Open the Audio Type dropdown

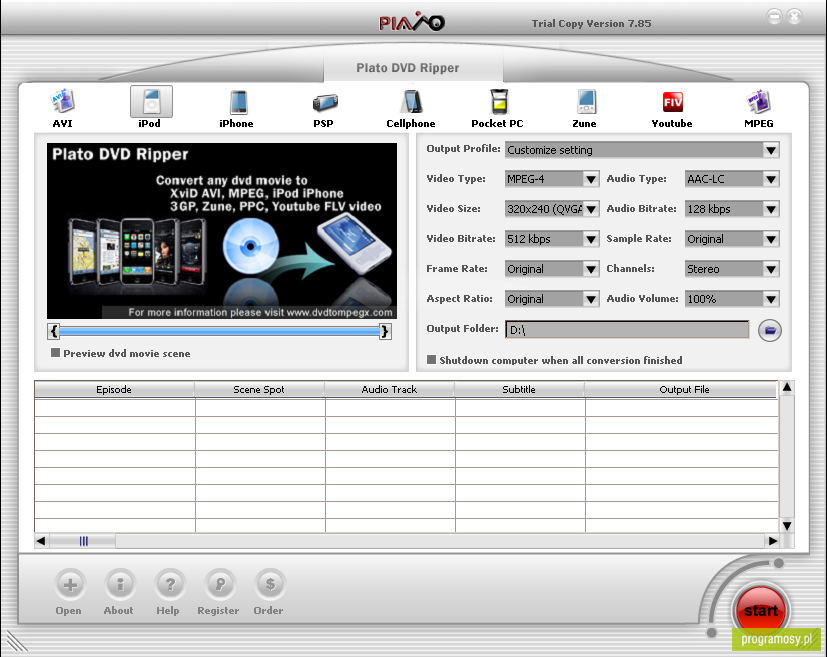[x=771, y=179]
